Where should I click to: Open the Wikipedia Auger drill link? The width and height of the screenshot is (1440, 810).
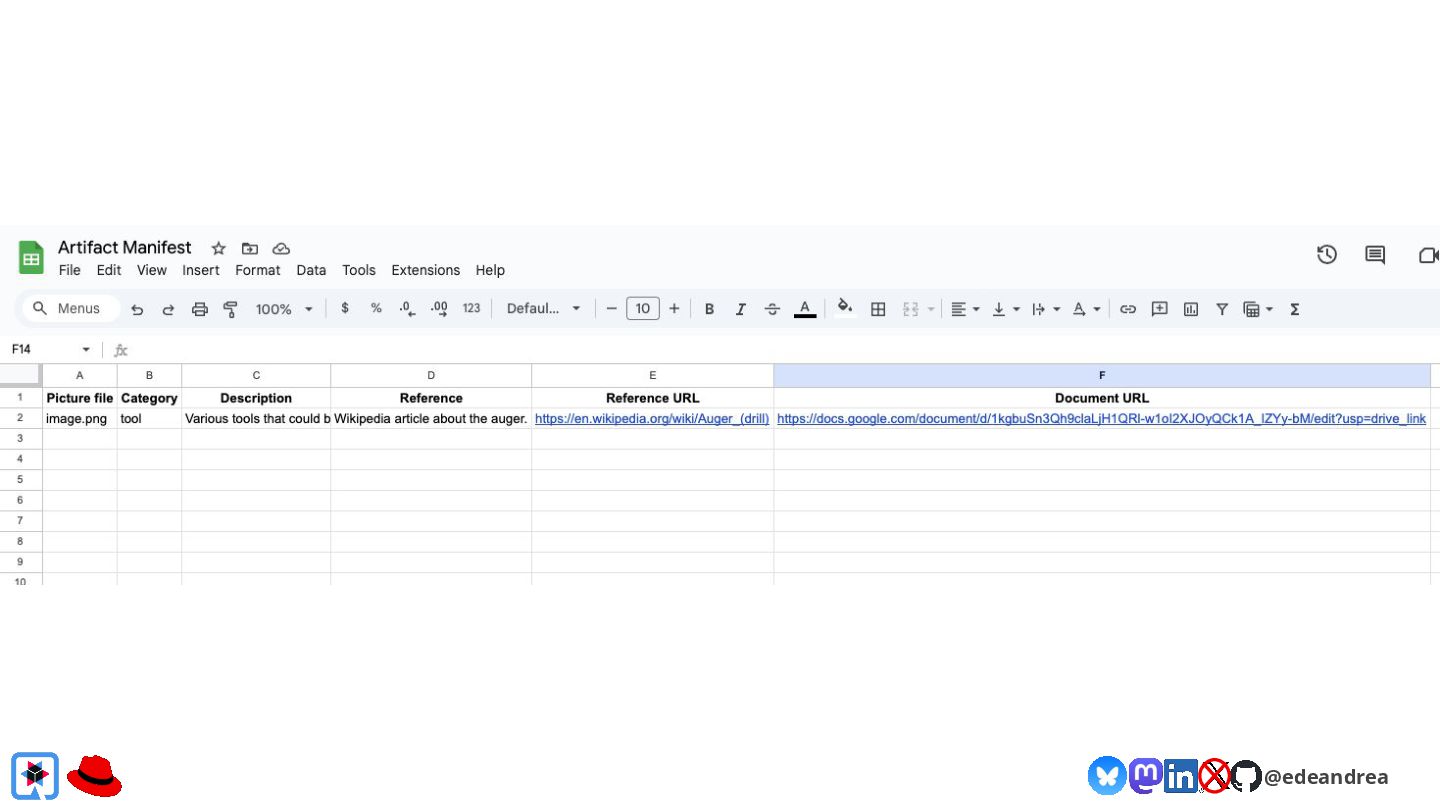652,419
